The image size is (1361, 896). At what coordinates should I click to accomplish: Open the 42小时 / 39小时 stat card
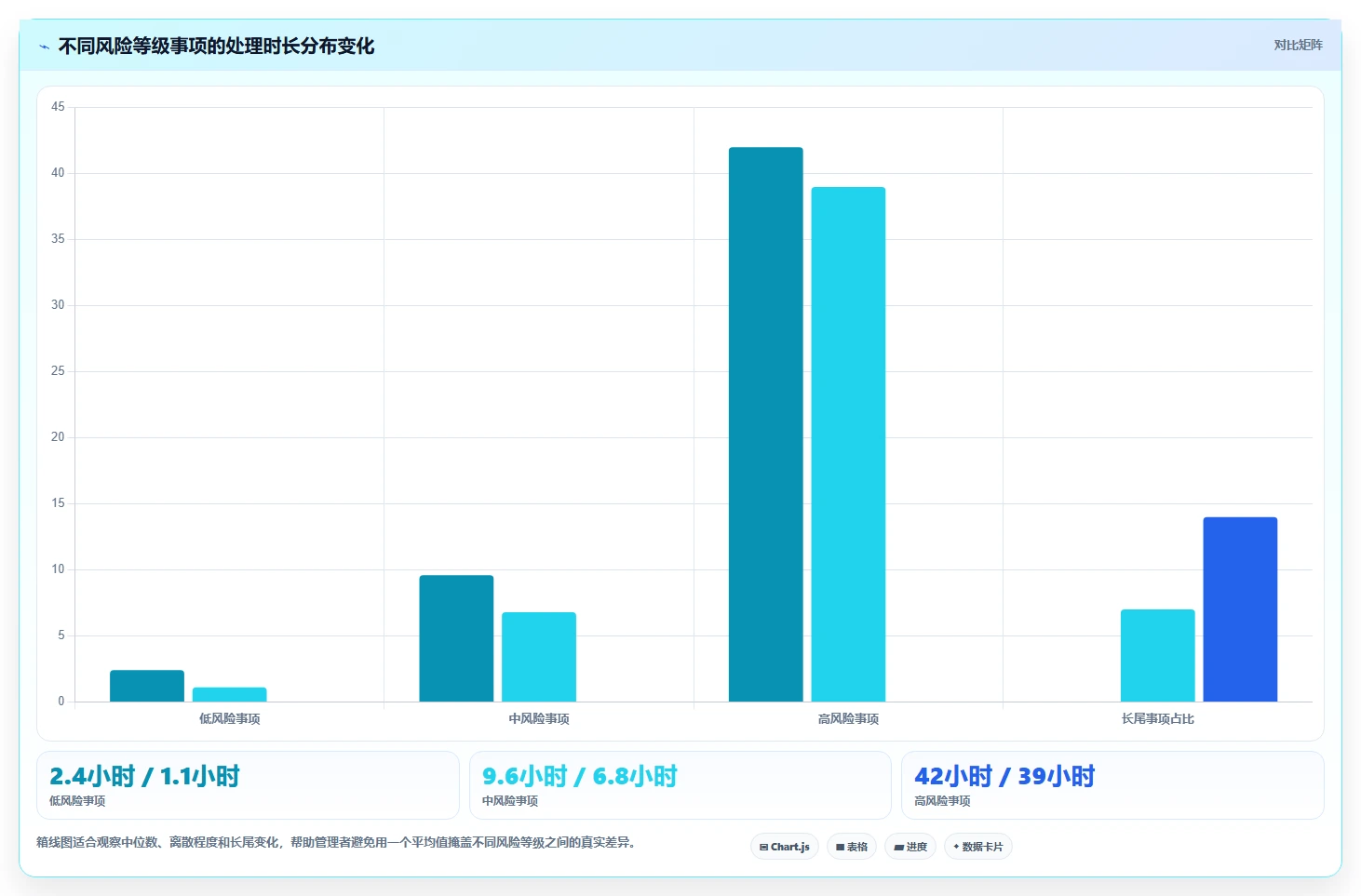tap(1112, 785)
